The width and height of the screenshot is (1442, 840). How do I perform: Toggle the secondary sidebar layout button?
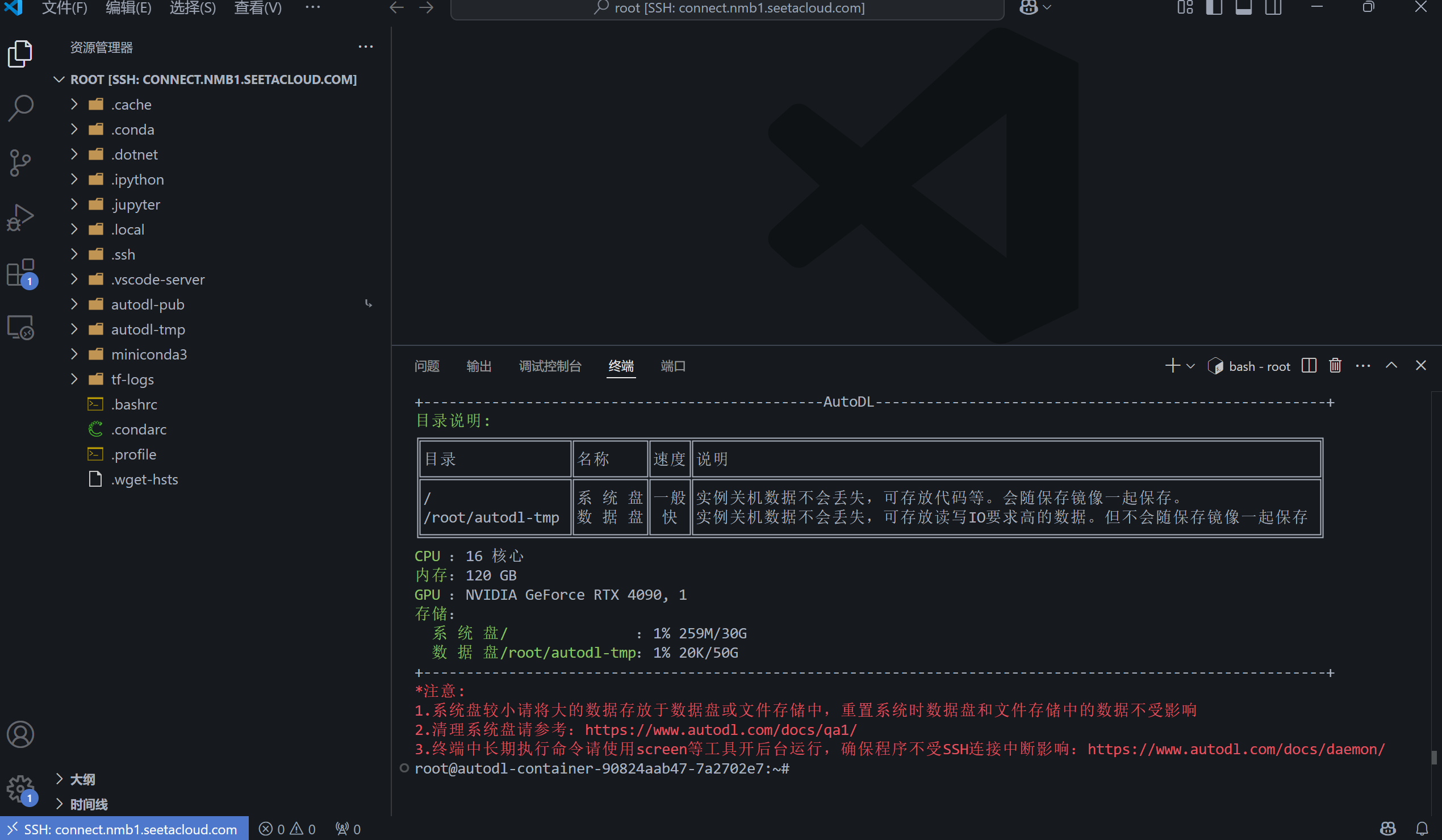coord(1273,7)
